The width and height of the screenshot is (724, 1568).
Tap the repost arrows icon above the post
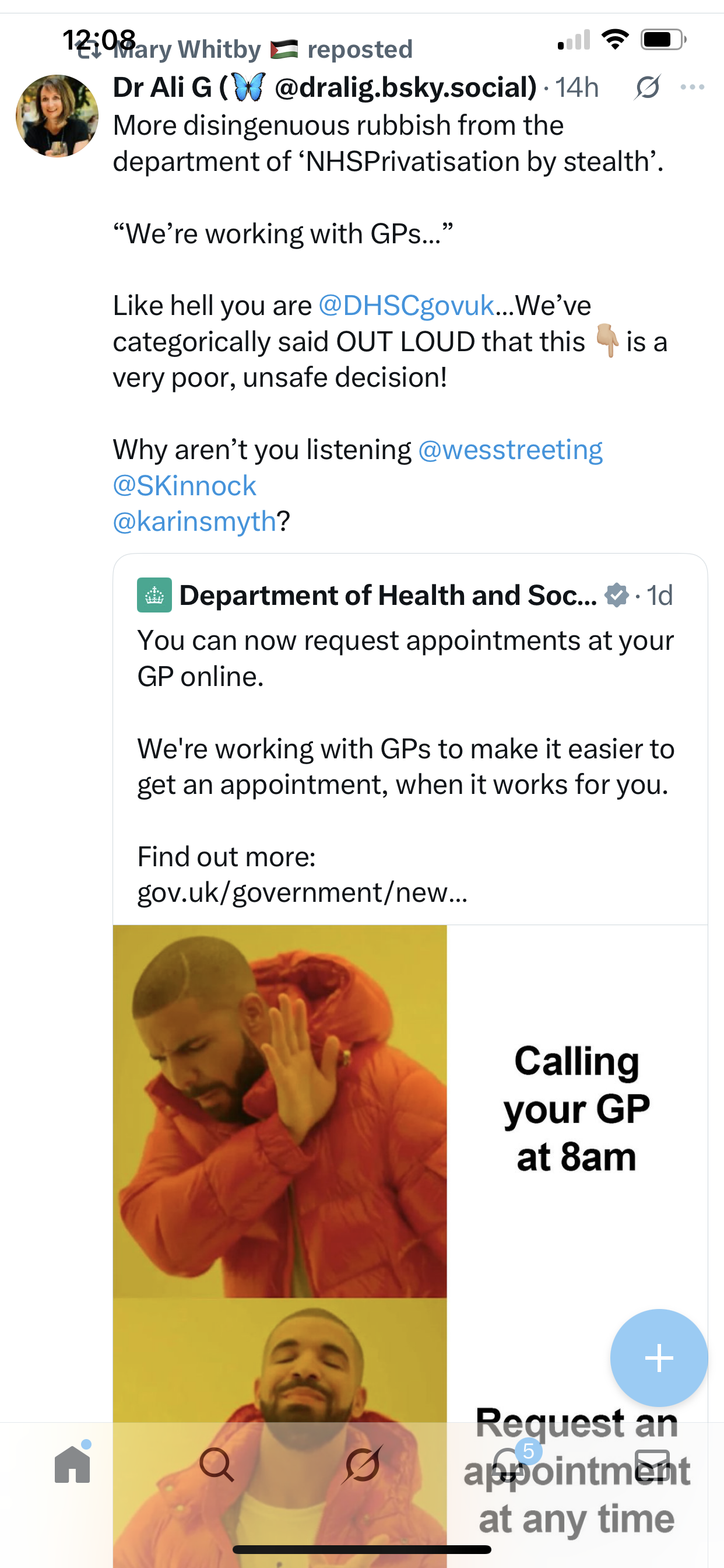pyautogui.click(x=90, y=51)
